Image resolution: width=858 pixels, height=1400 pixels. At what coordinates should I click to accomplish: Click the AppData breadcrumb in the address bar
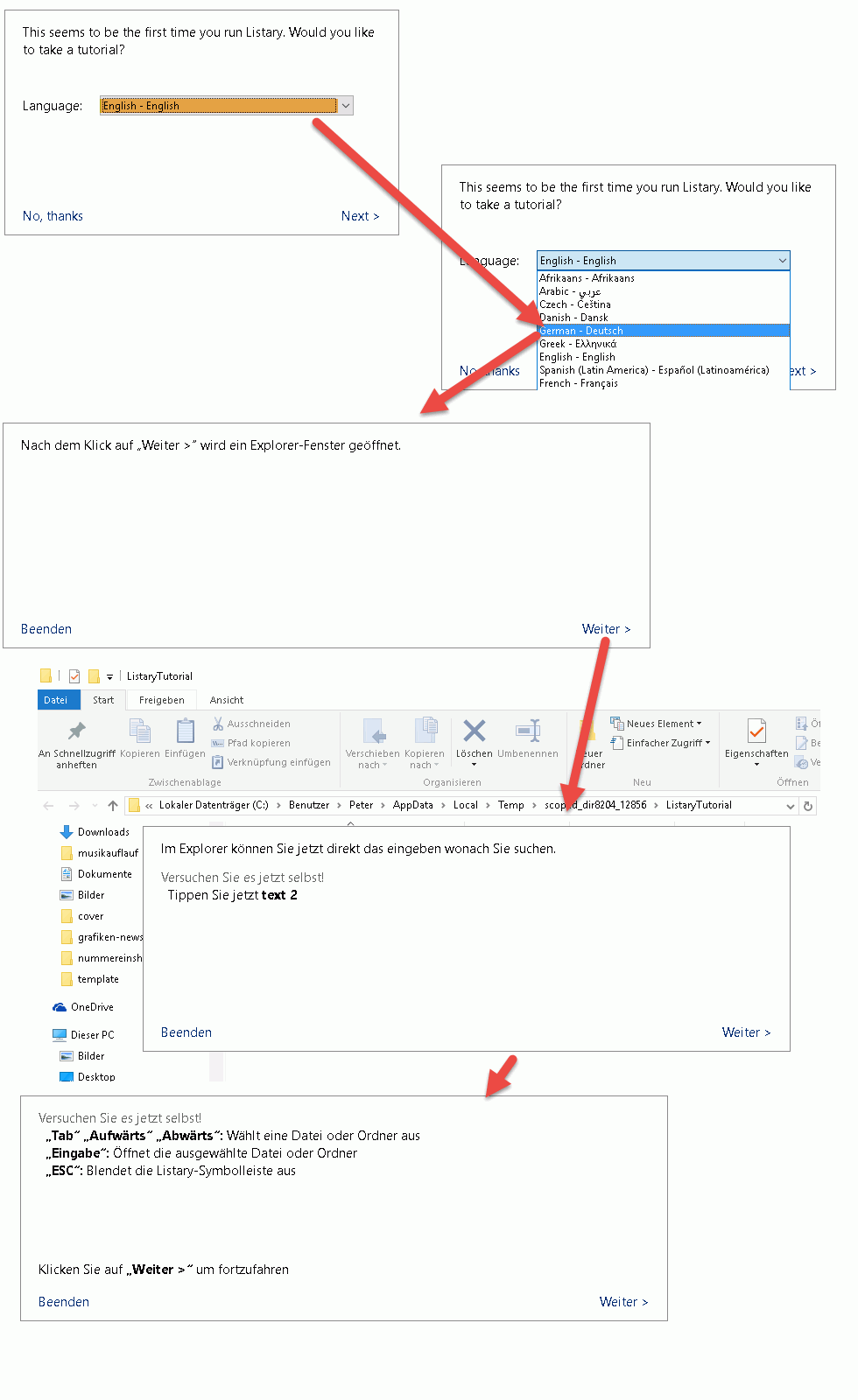pos(413,805)
